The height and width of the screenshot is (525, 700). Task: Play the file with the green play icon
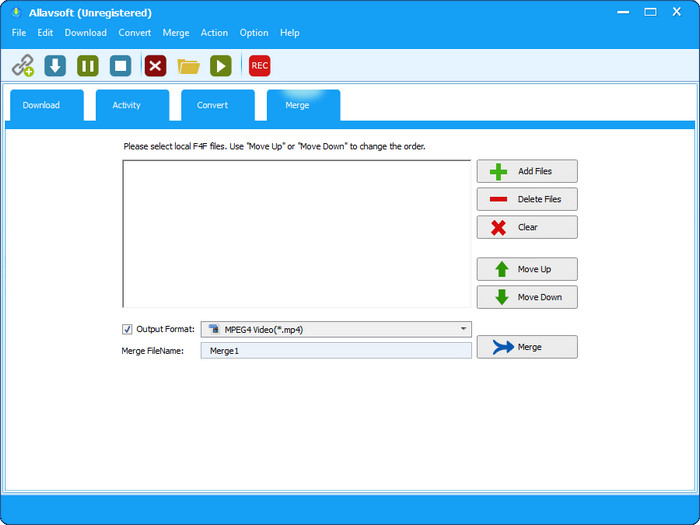tap(221, 66)
